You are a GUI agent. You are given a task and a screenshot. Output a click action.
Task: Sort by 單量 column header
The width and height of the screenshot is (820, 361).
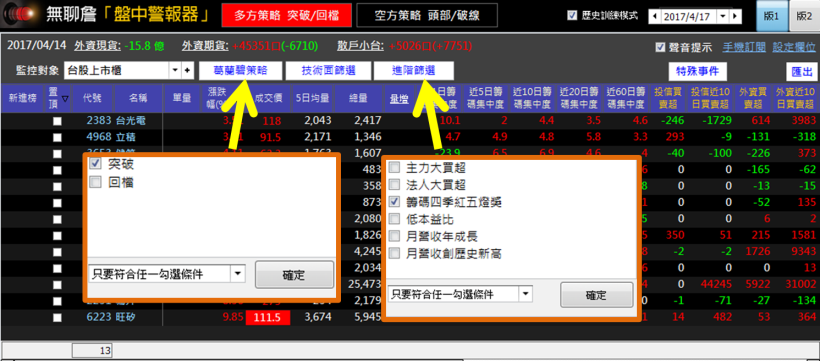(181, 98)
